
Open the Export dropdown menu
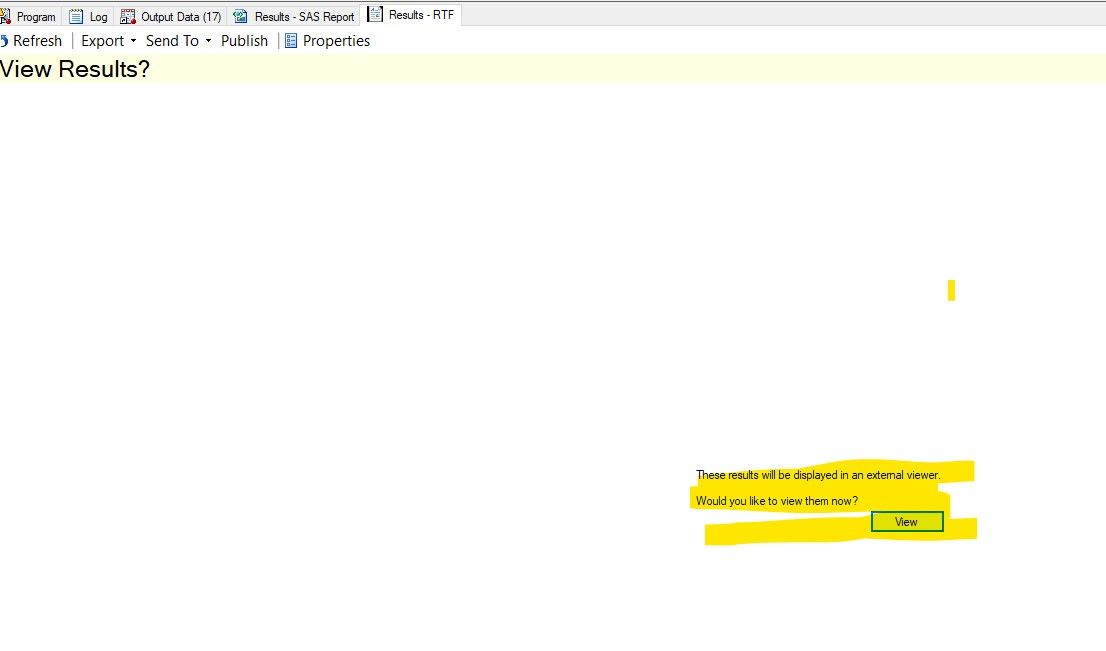pos(101,41)
